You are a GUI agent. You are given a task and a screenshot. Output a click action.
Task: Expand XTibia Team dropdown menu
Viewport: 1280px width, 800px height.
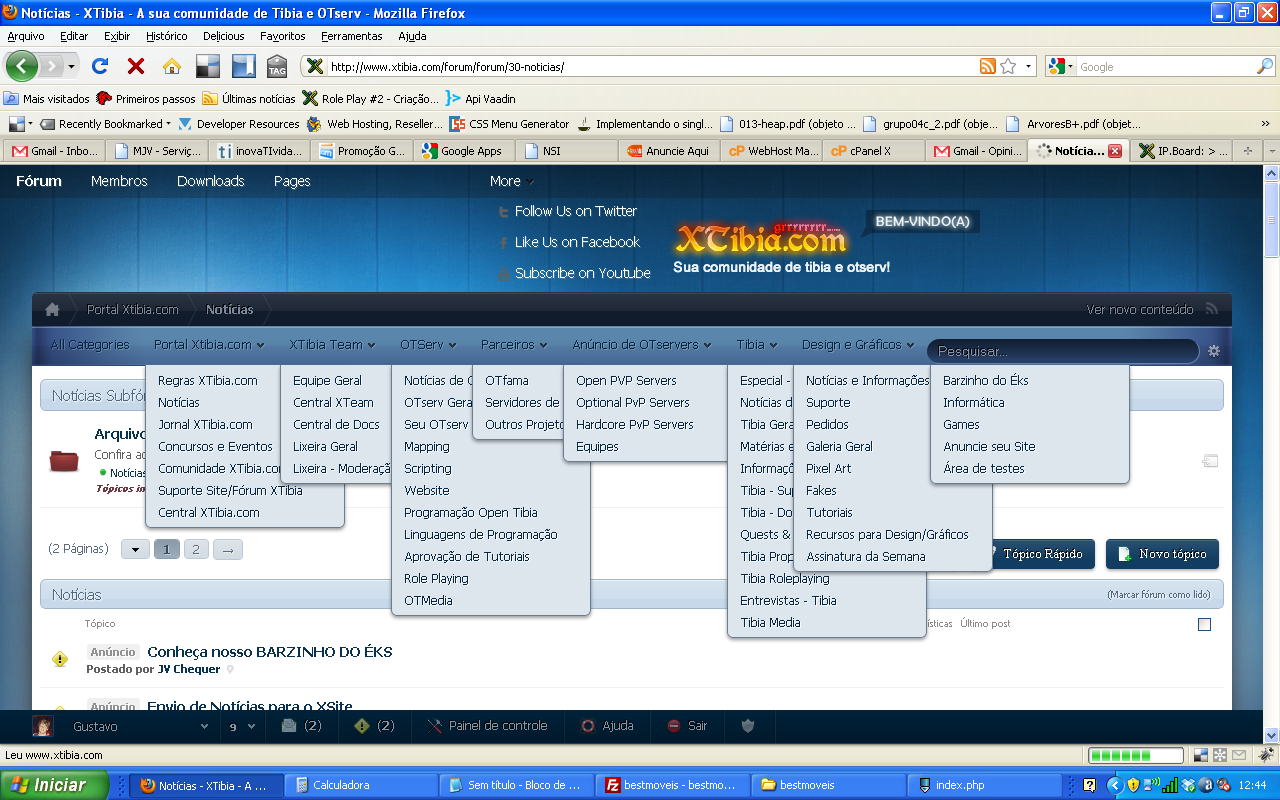click(332, 344)
